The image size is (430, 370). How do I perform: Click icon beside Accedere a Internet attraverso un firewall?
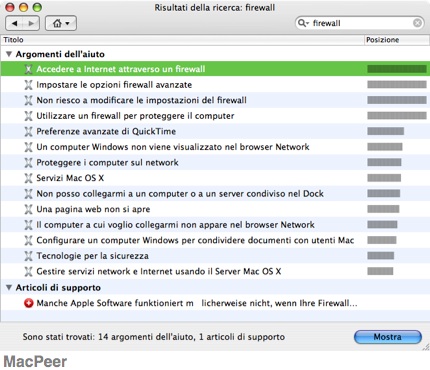pos(28,69)
